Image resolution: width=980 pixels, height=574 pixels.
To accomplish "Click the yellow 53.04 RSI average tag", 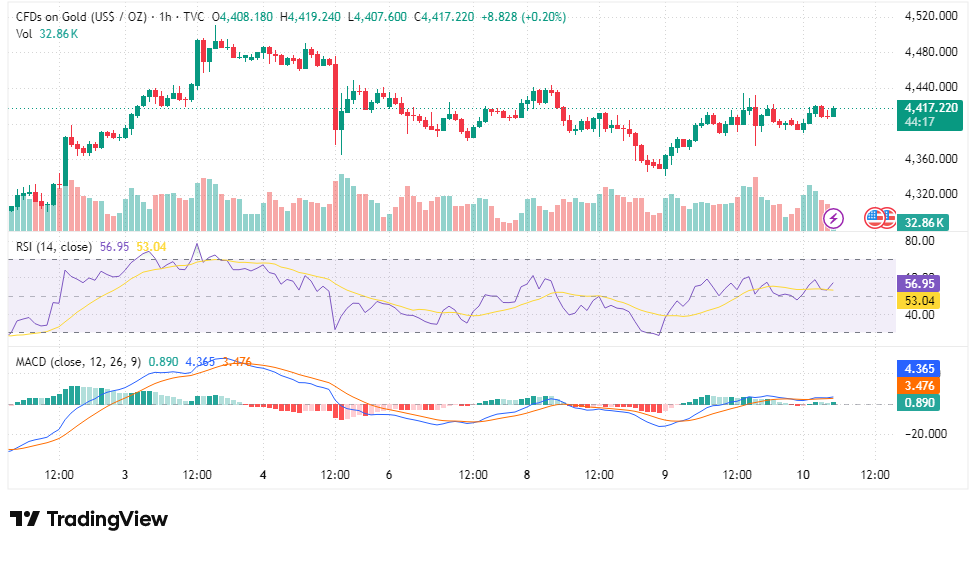I will pos(918,301).
